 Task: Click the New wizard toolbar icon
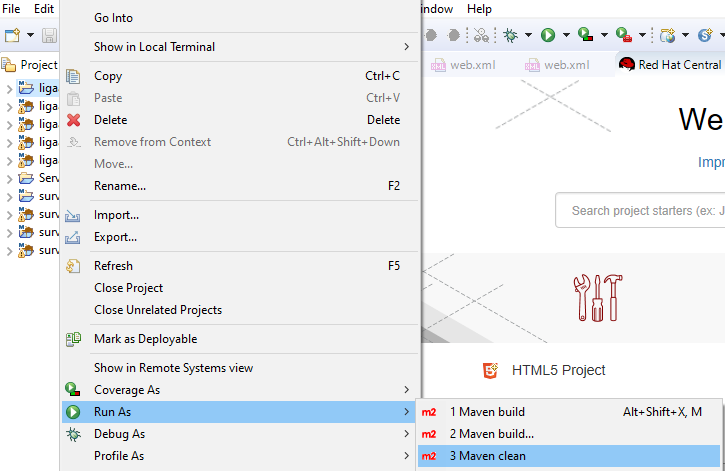[12, 35]
